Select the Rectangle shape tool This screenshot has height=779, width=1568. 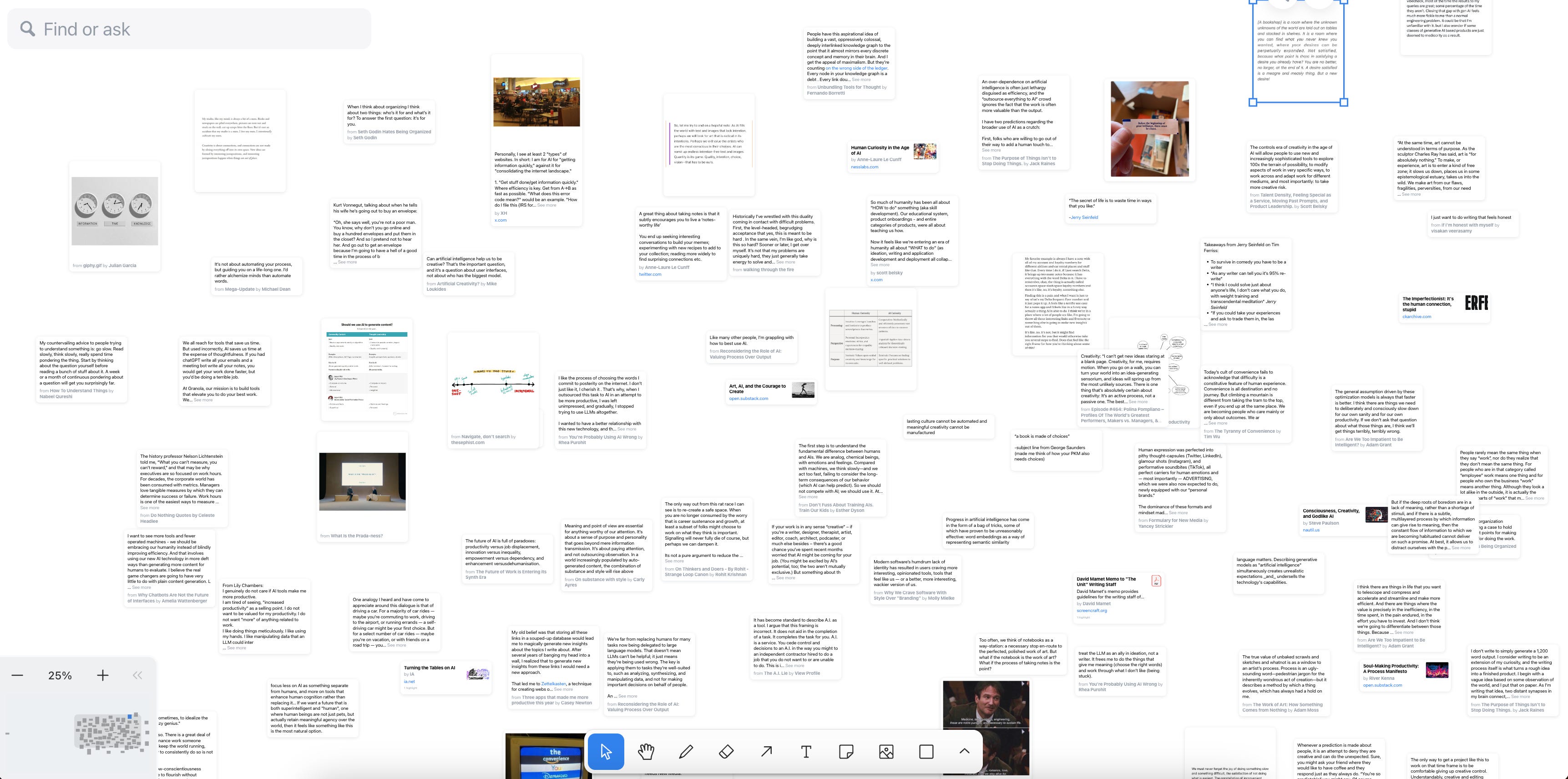[926, 752]
